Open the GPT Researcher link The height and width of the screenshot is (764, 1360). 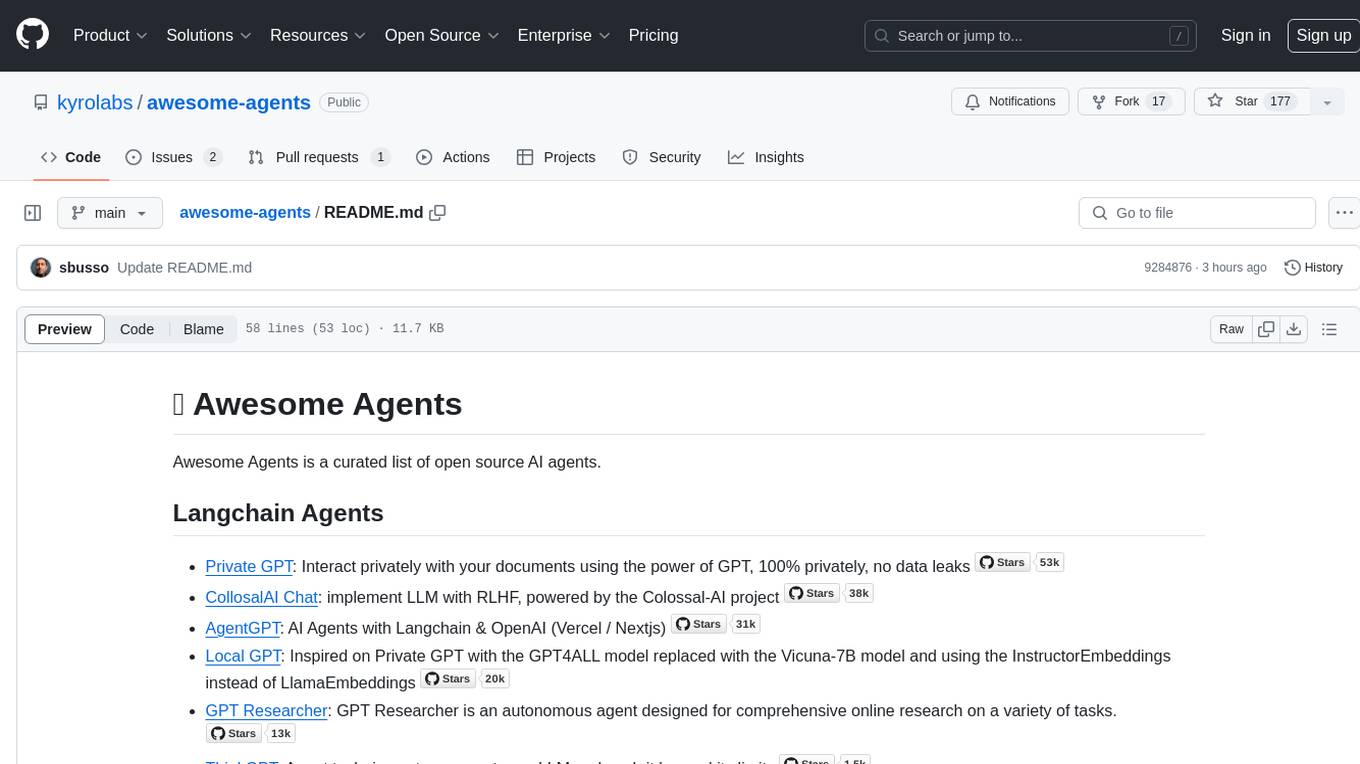point(267,710)
